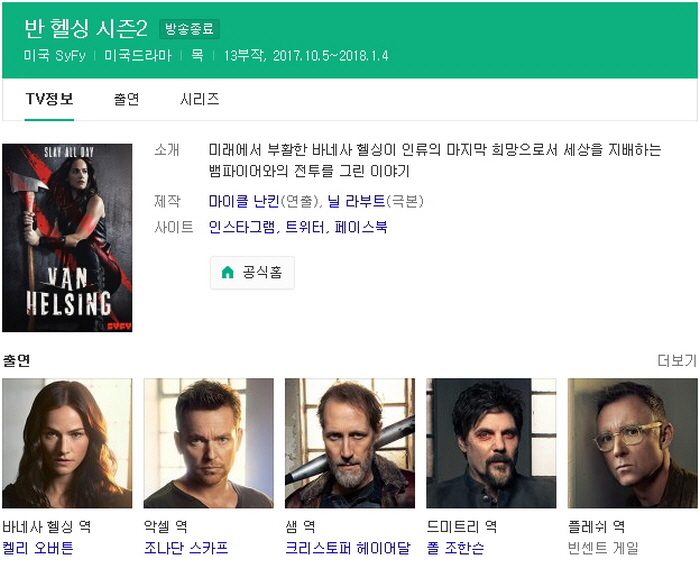Open actor name link 폴 조한슨
This screenshot has height=569, width=700.
(455, 548)
